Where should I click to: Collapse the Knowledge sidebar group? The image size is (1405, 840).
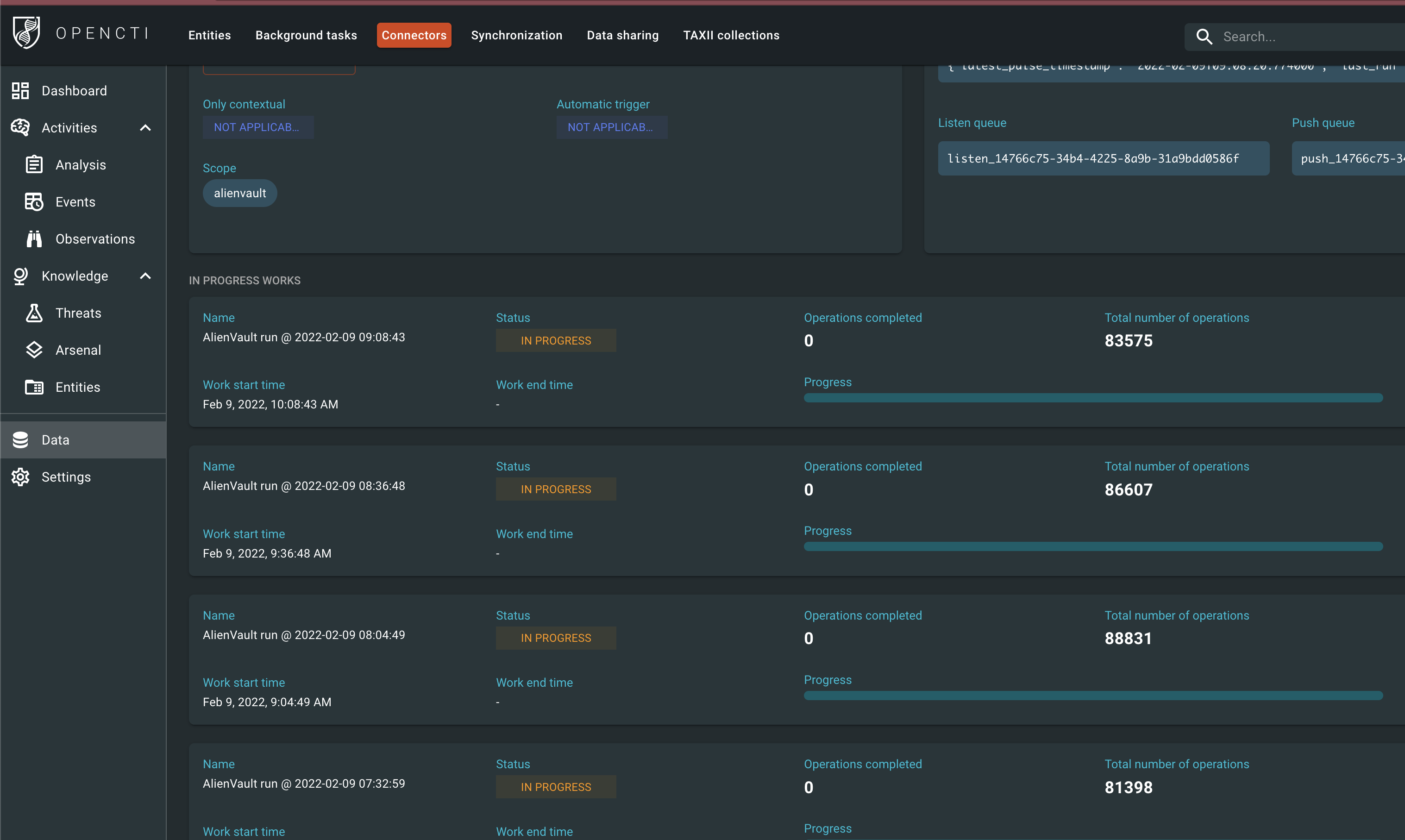pos(145,276)
